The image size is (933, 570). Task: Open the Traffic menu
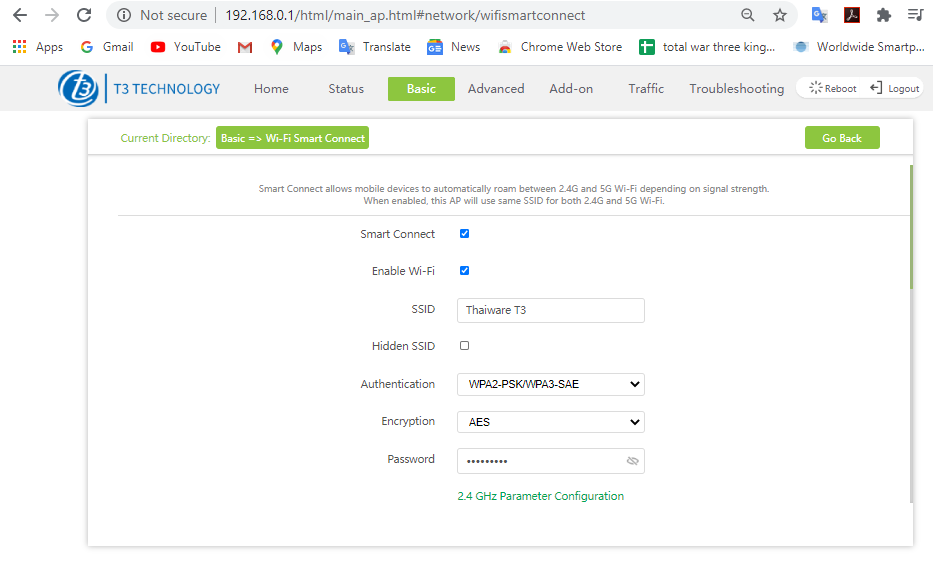tap(646, 89)
